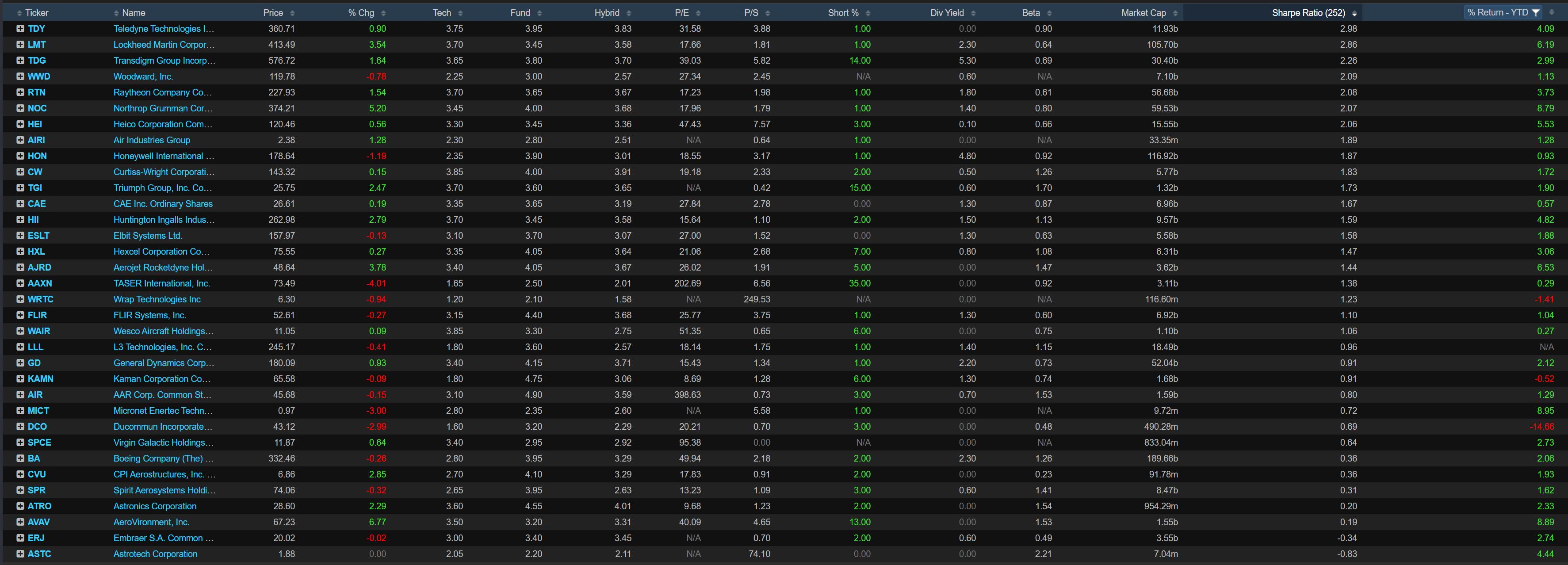The height and width of the screenshot is (565, 1568).
Task: Expand the TDY row plus icon
Action: pos(20,29)
